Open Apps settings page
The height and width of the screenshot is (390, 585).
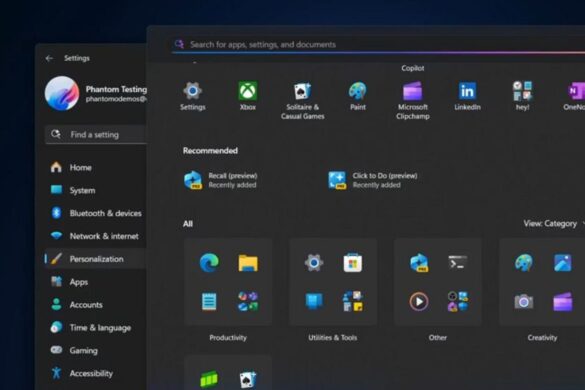pos(95,282)
